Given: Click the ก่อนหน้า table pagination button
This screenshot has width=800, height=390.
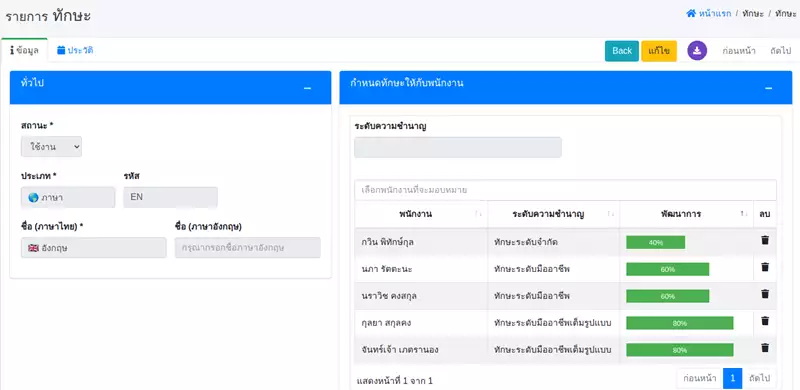Looking at the screenshot, I should [699, 379].
